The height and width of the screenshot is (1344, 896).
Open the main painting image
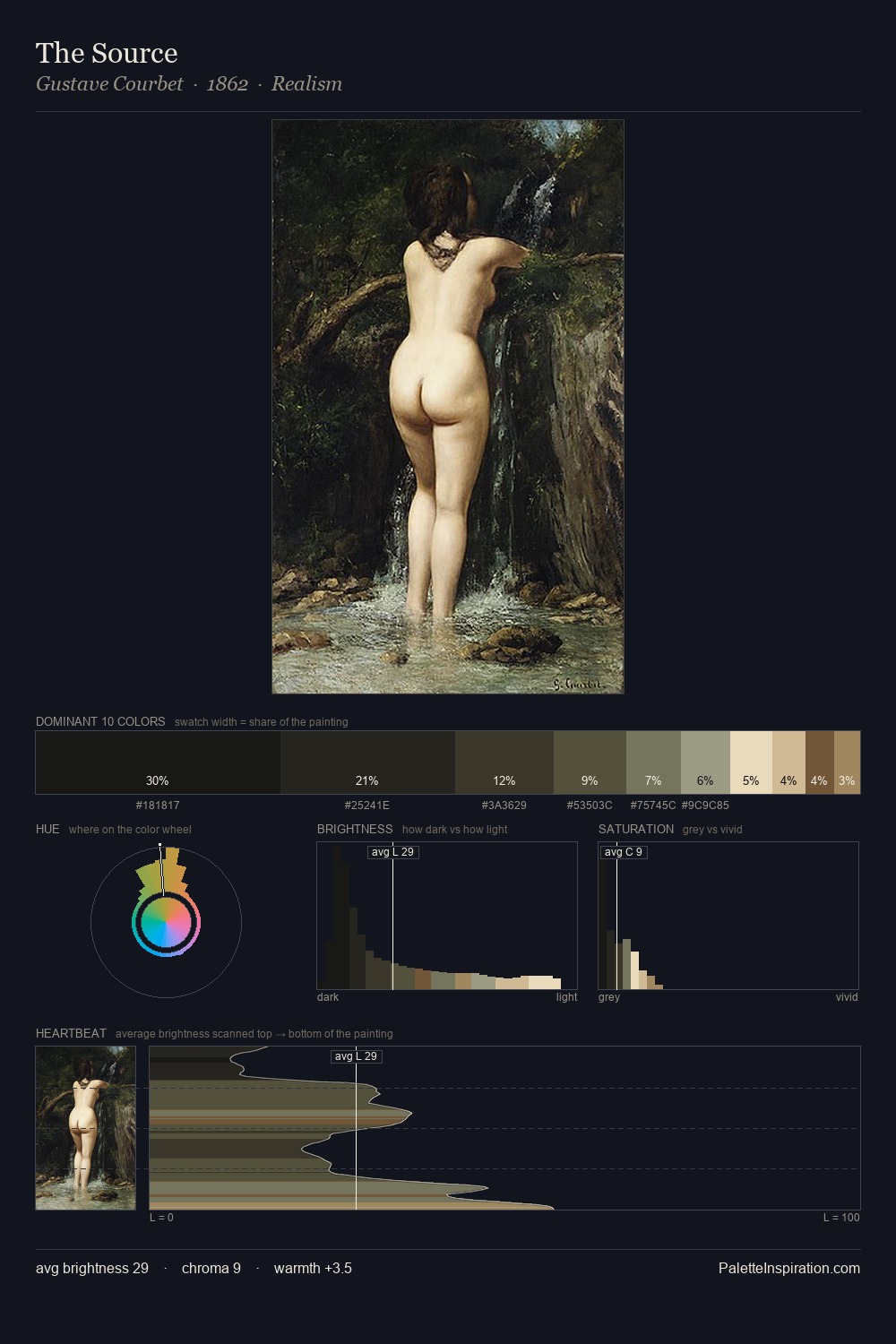click(448, 407)
